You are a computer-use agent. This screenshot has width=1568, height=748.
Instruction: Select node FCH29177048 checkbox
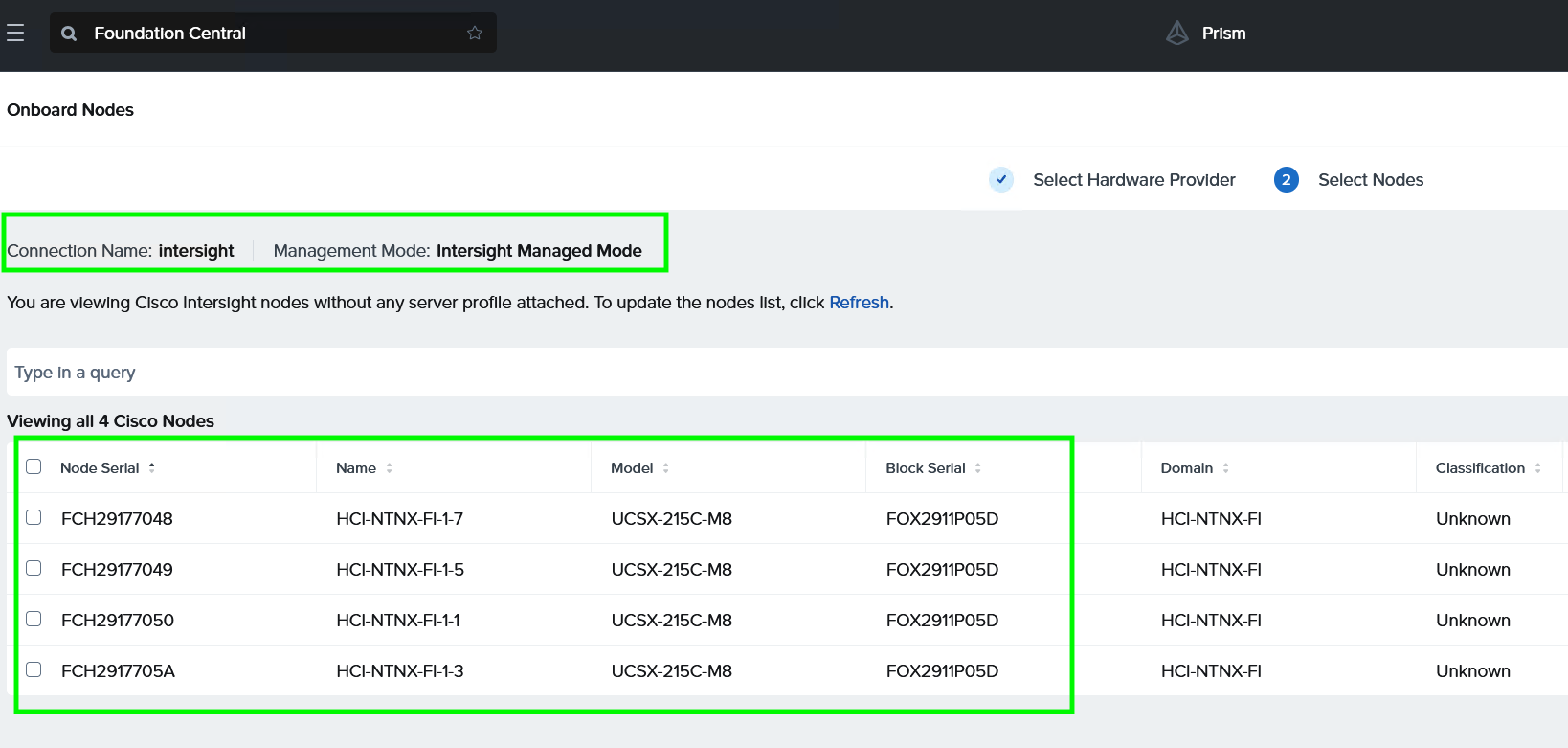[34, 517]
